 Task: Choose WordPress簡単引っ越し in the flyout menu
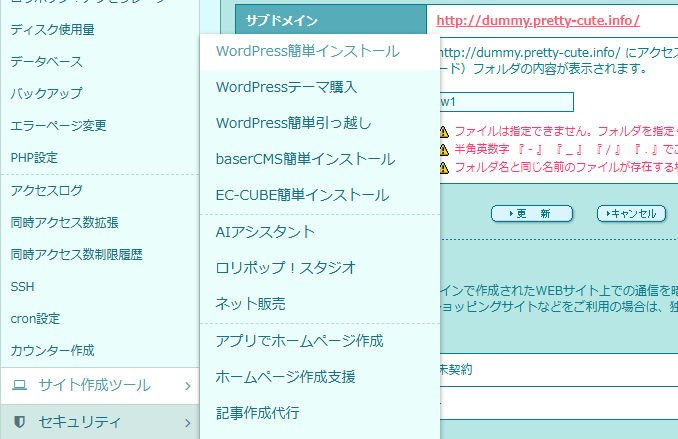point(293,123)
